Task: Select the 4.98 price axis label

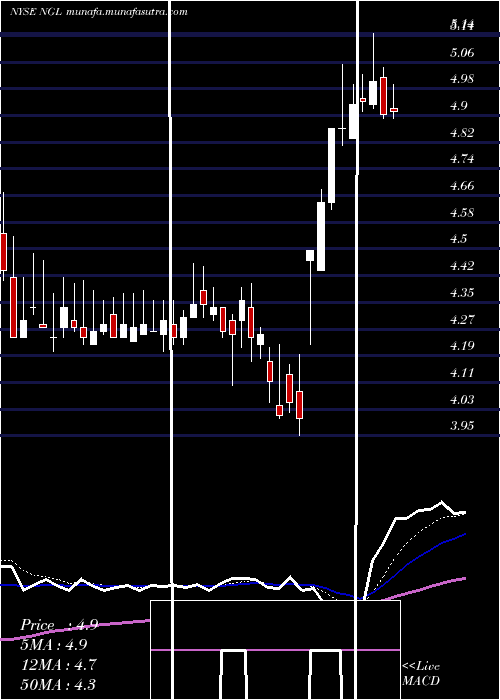Action: coord(462,79)
